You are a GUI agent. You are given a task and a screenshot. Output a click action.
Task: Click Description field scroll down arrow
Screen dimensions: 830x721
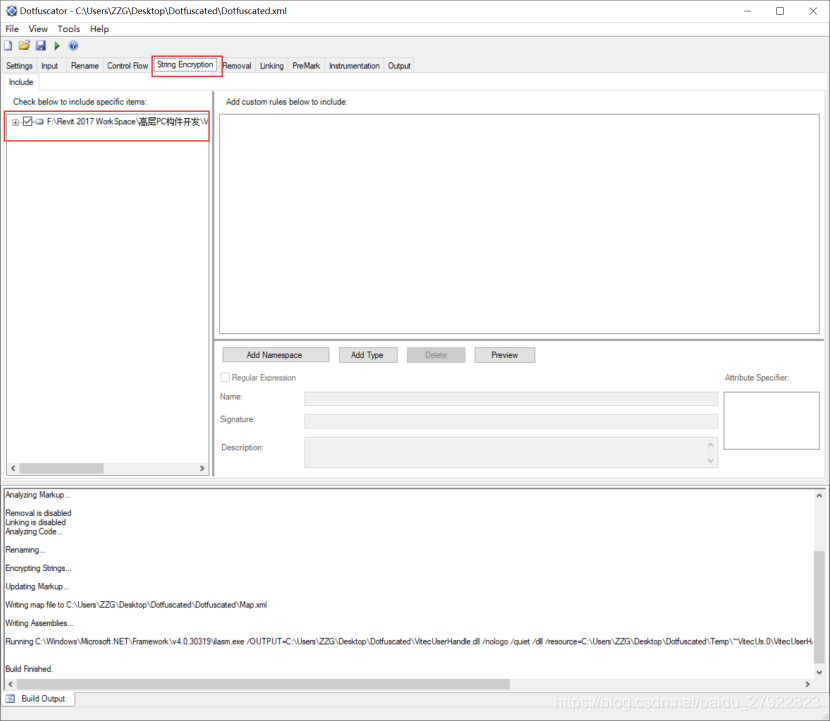[x=711, y=461]
